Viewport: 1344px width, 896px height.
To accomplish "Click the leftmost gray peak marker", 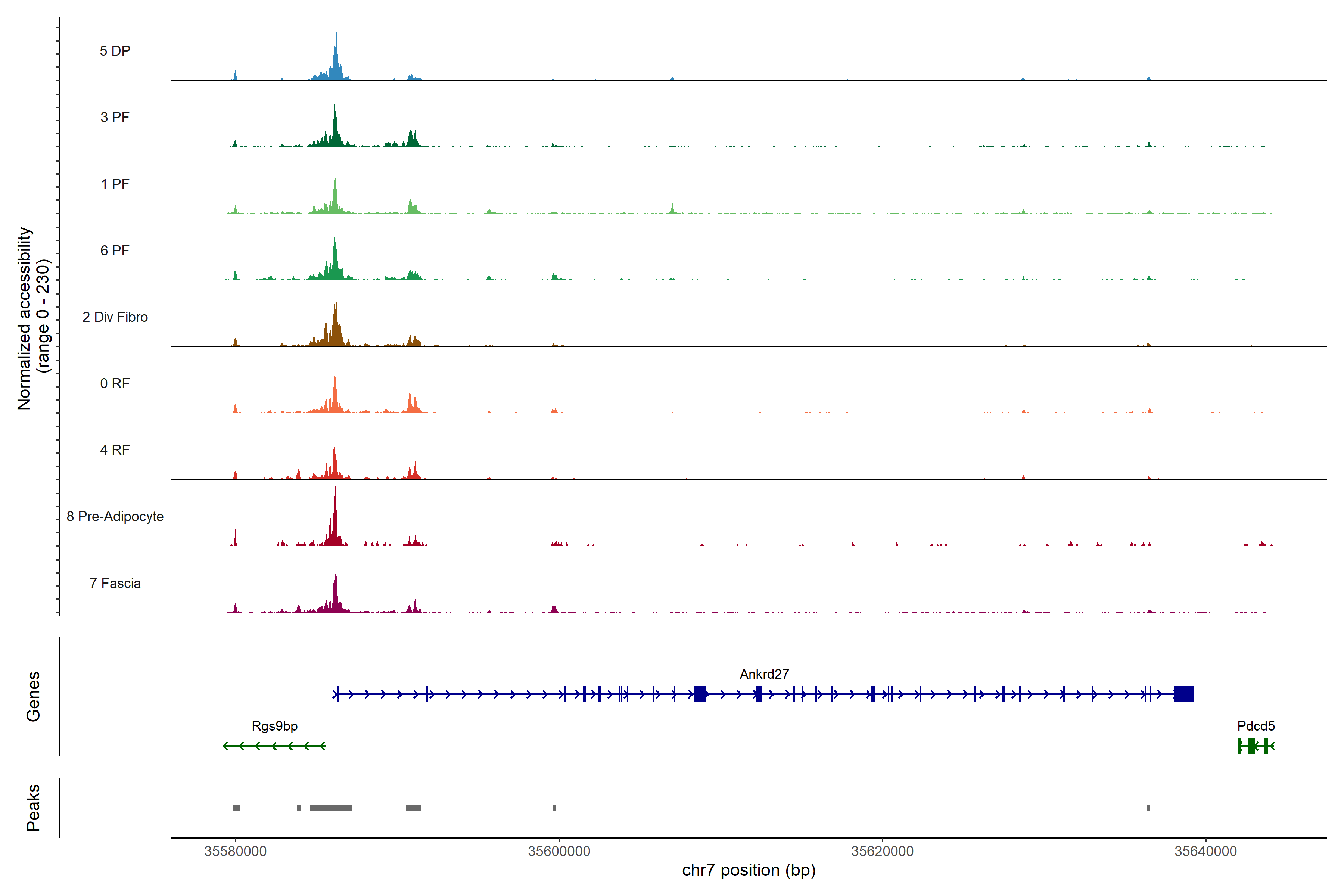I will point(236,808).
